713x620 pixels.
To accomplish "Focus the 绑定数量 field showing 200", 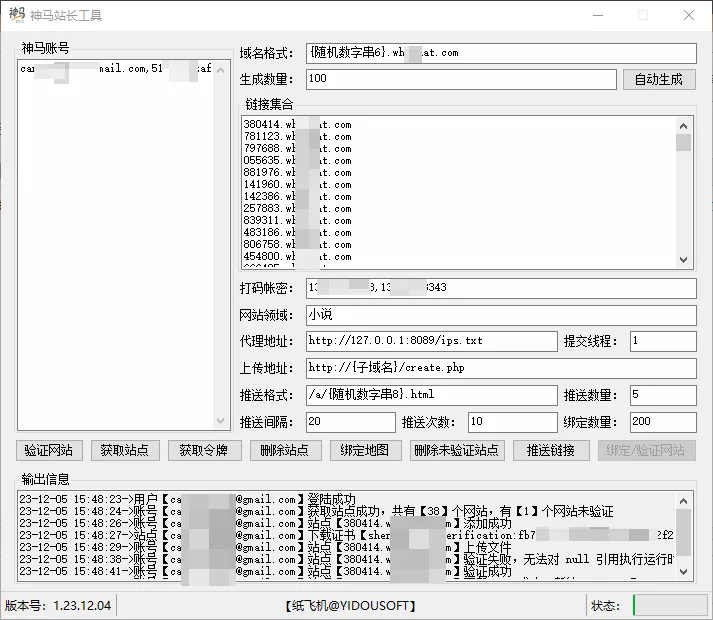I will point(663,422).
